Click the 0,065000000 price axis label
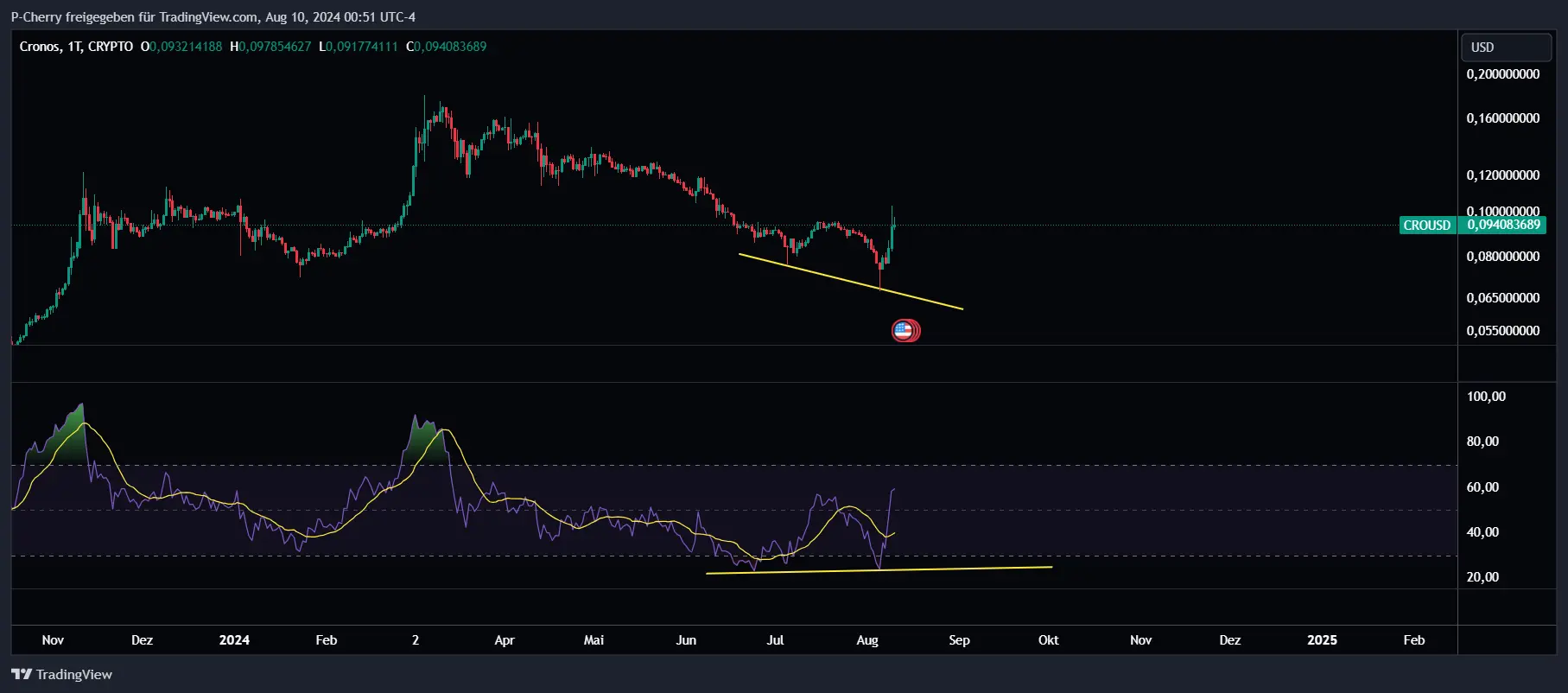The height and width of the screenshot is (693, 1568). [x=1503, y=298]
